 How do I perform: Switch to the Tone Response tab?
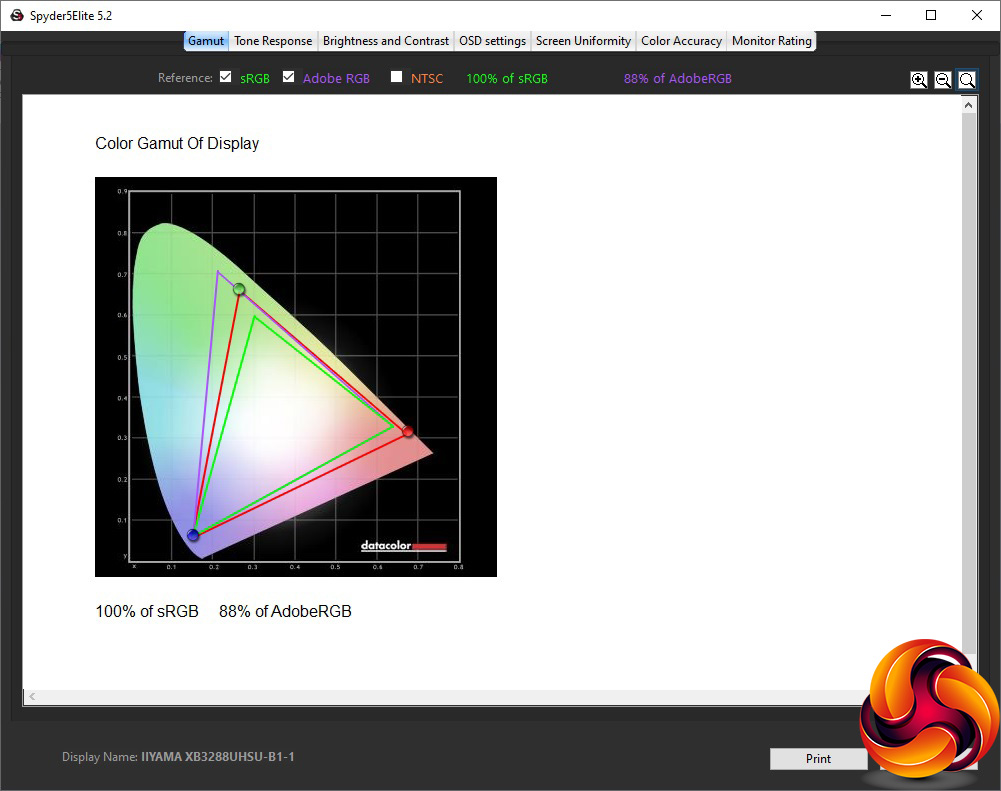click(x=273, y=41)
